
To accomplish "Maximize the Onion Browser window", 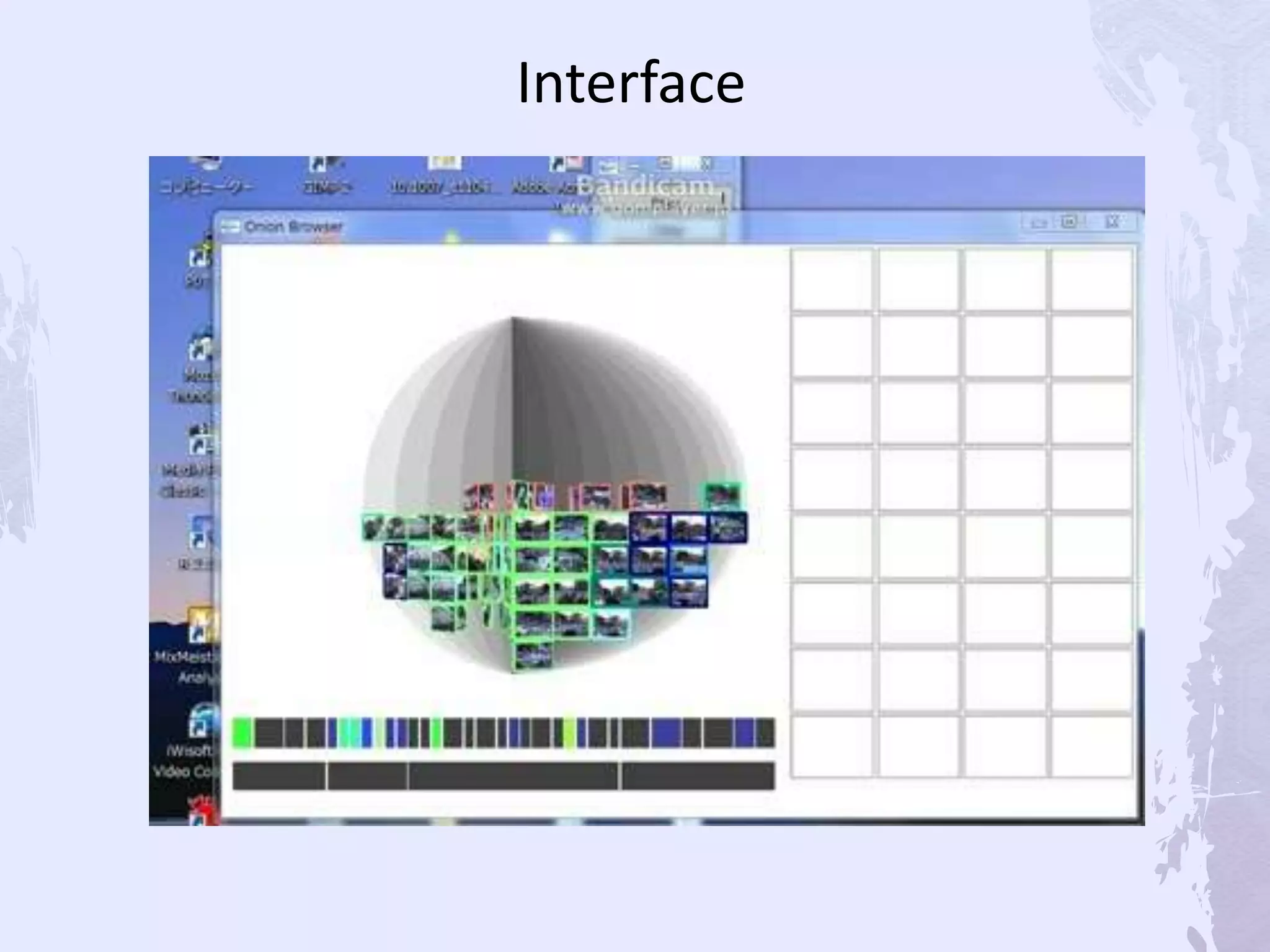I will tap(1069, 221).
